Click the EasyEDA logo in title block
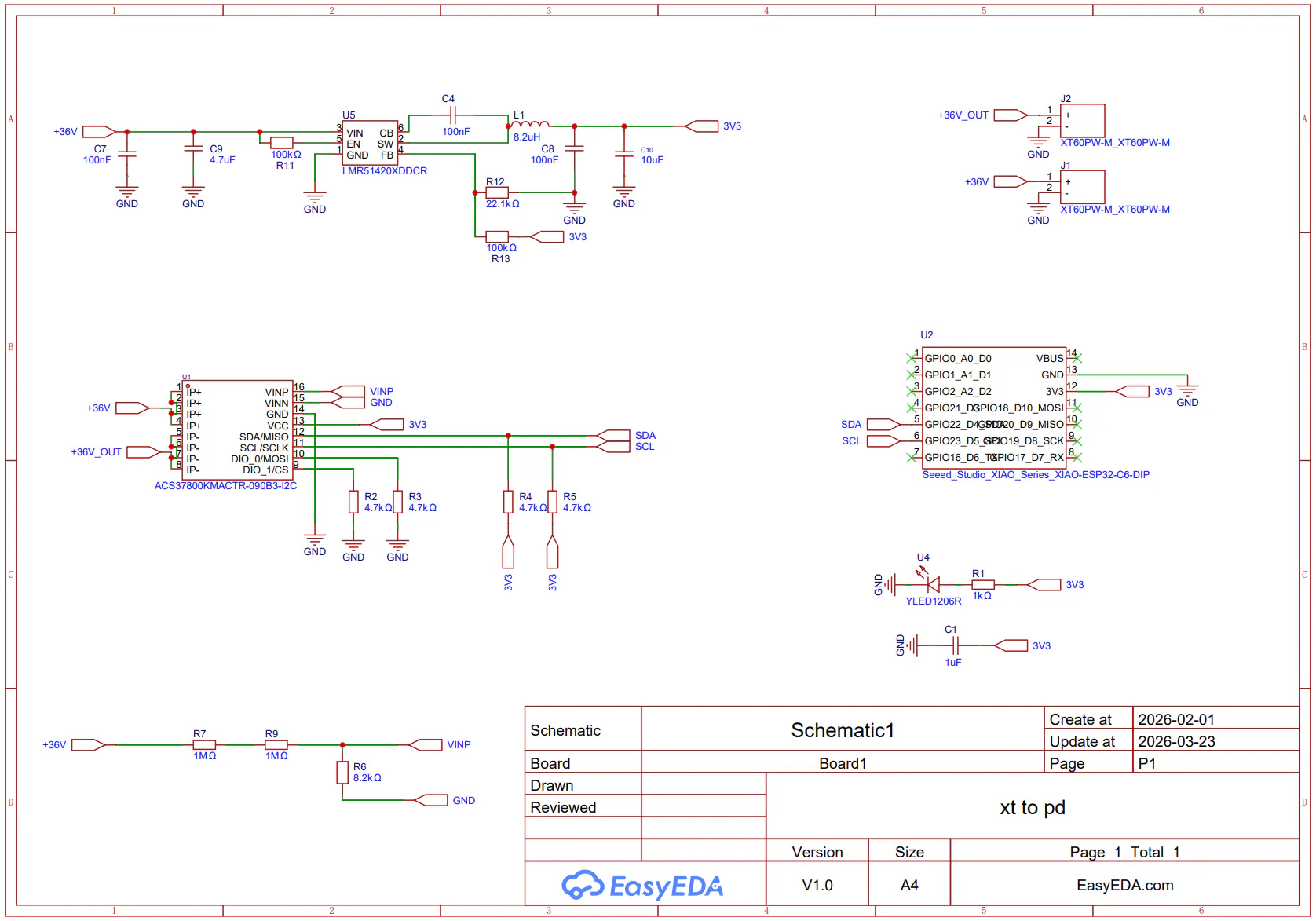The height and width of the screenshot is (921, 1316). [x=642, y=885]
